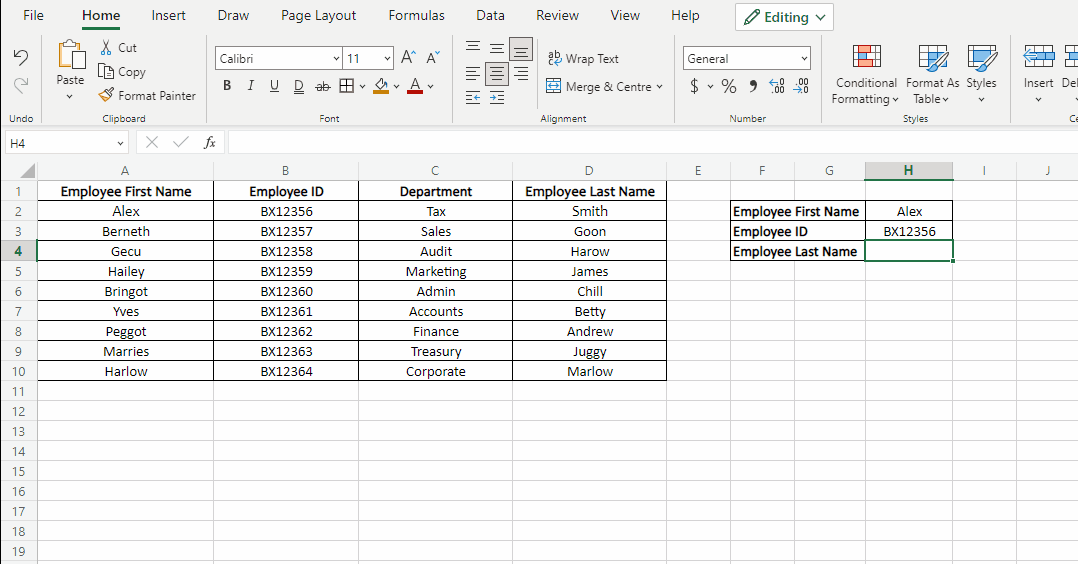Decrease font size with smaller A icon
The image size is (1078, 564).
coord(432,57)
